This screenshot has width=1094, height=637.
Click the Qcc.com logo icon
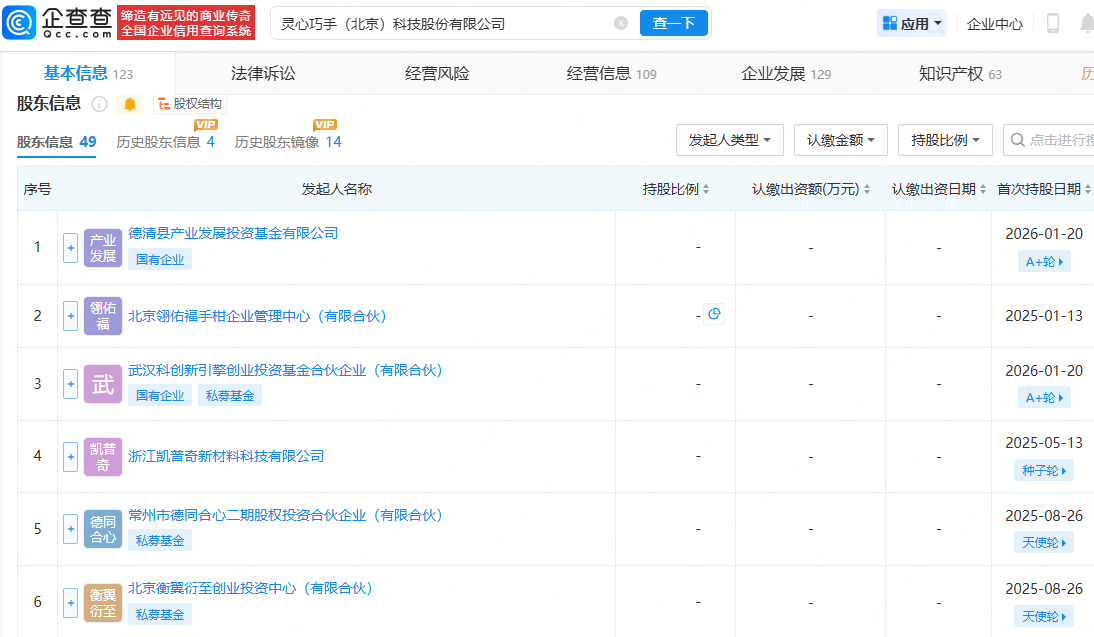point(20,23)
